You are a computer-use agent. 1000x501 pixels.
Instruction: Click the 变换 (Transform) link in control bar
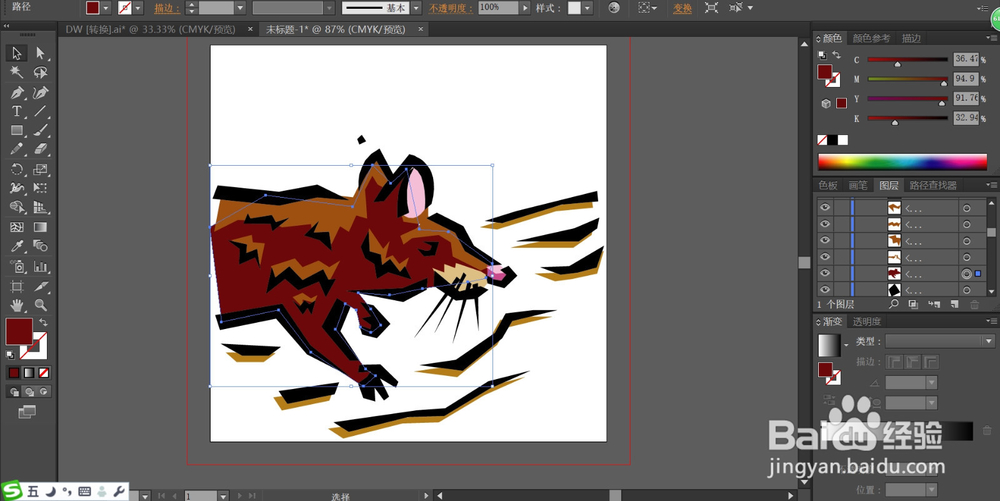point(682,8)
